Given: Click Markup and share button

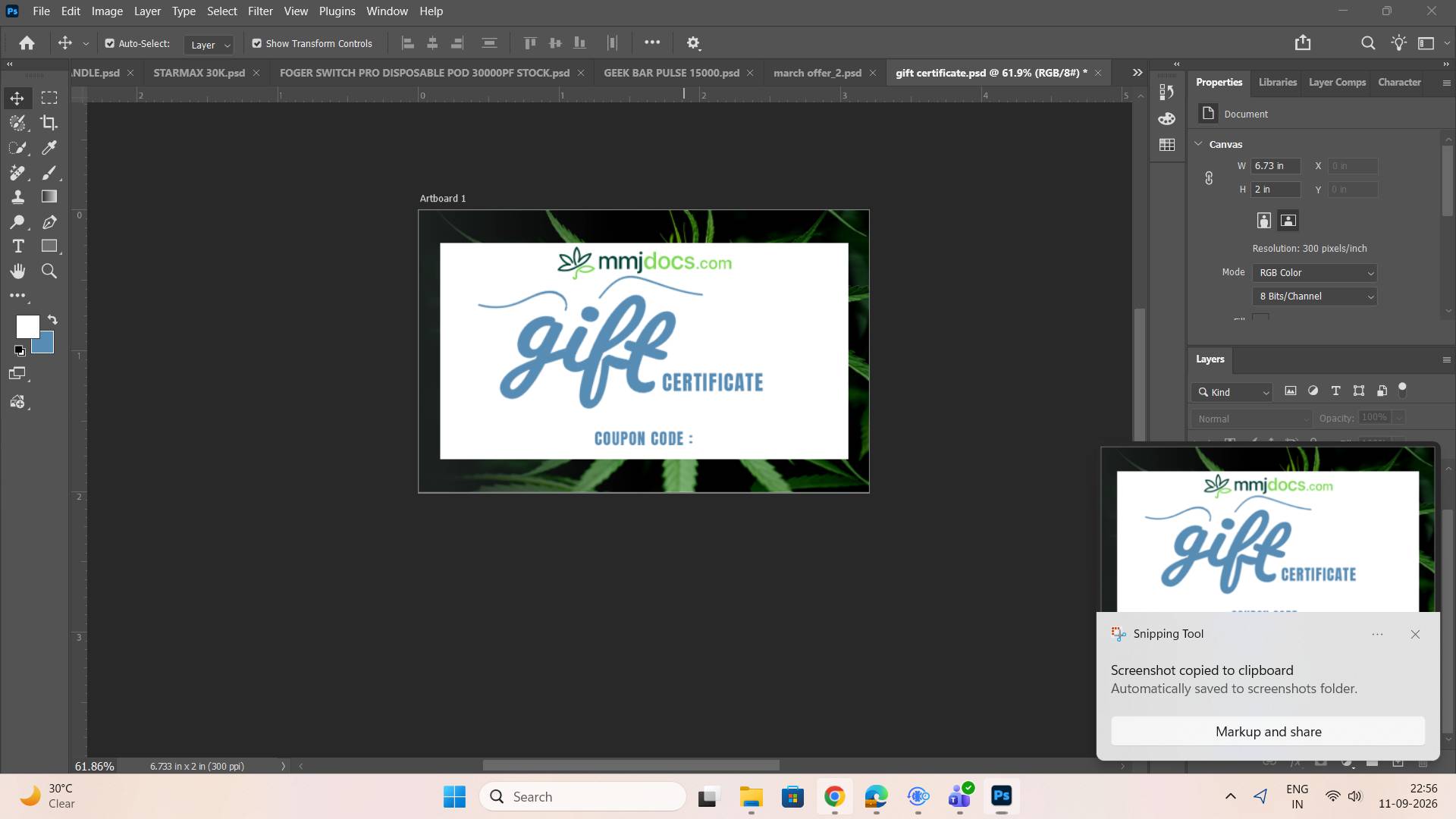Looking at the screenshot, I should coord(1268,732).
